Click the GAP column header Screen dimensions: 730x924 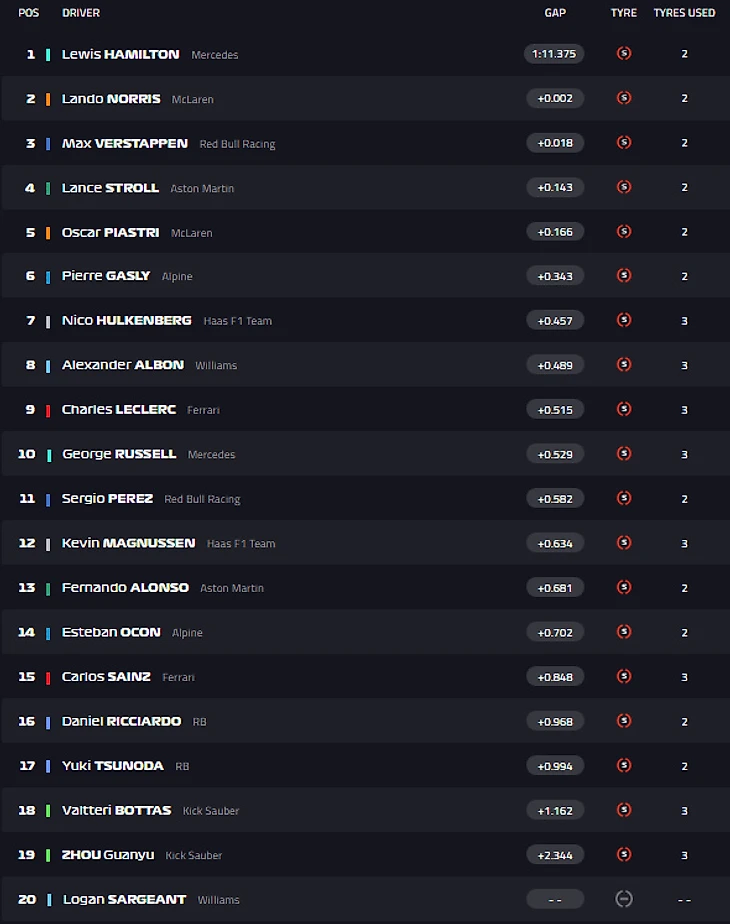coord(555,12)
